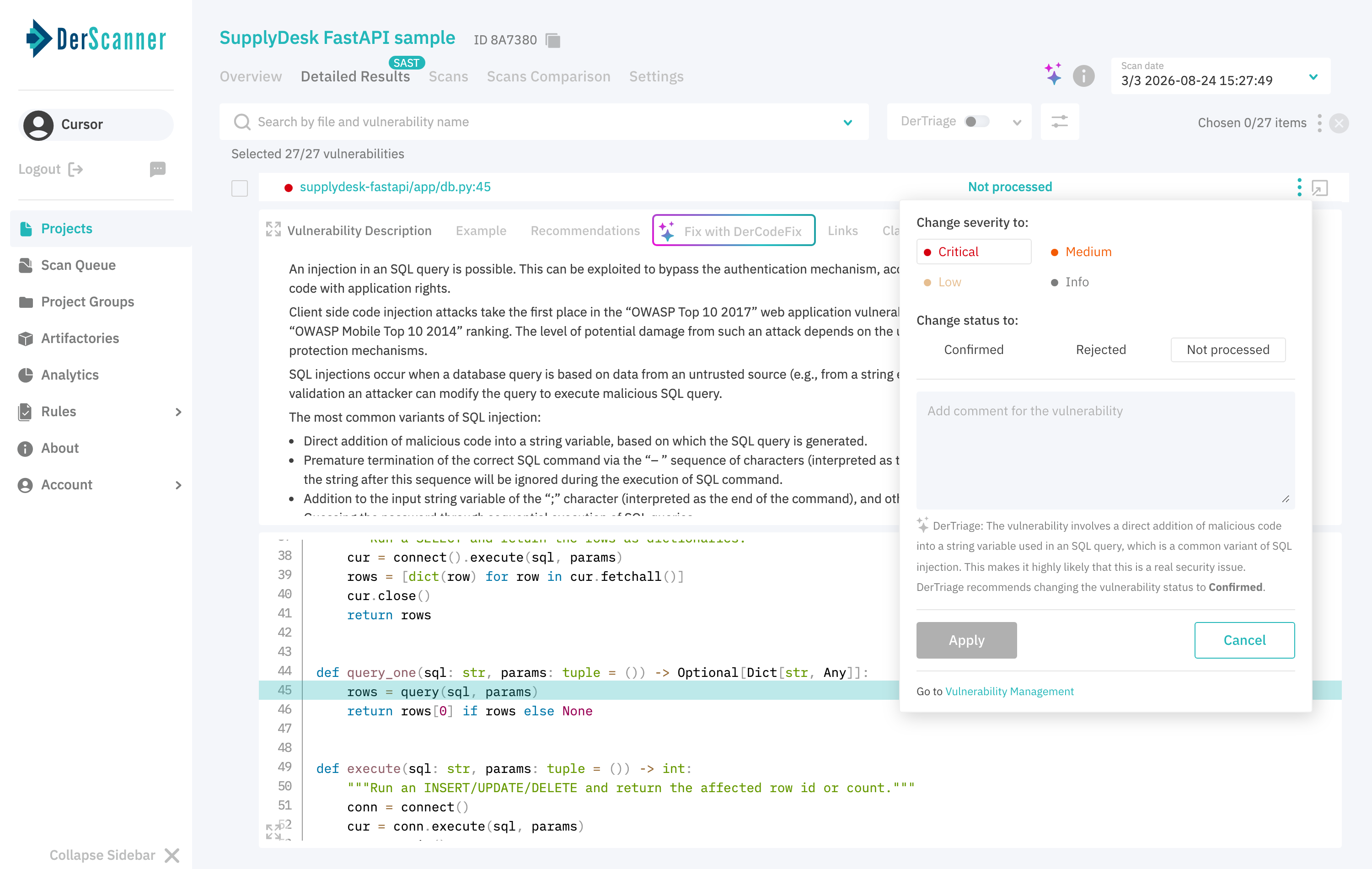The width and height of the screenshot is (1372, 869).
Task: Expand the search field dropdown arrow
Action: click(x=848, y=122)
